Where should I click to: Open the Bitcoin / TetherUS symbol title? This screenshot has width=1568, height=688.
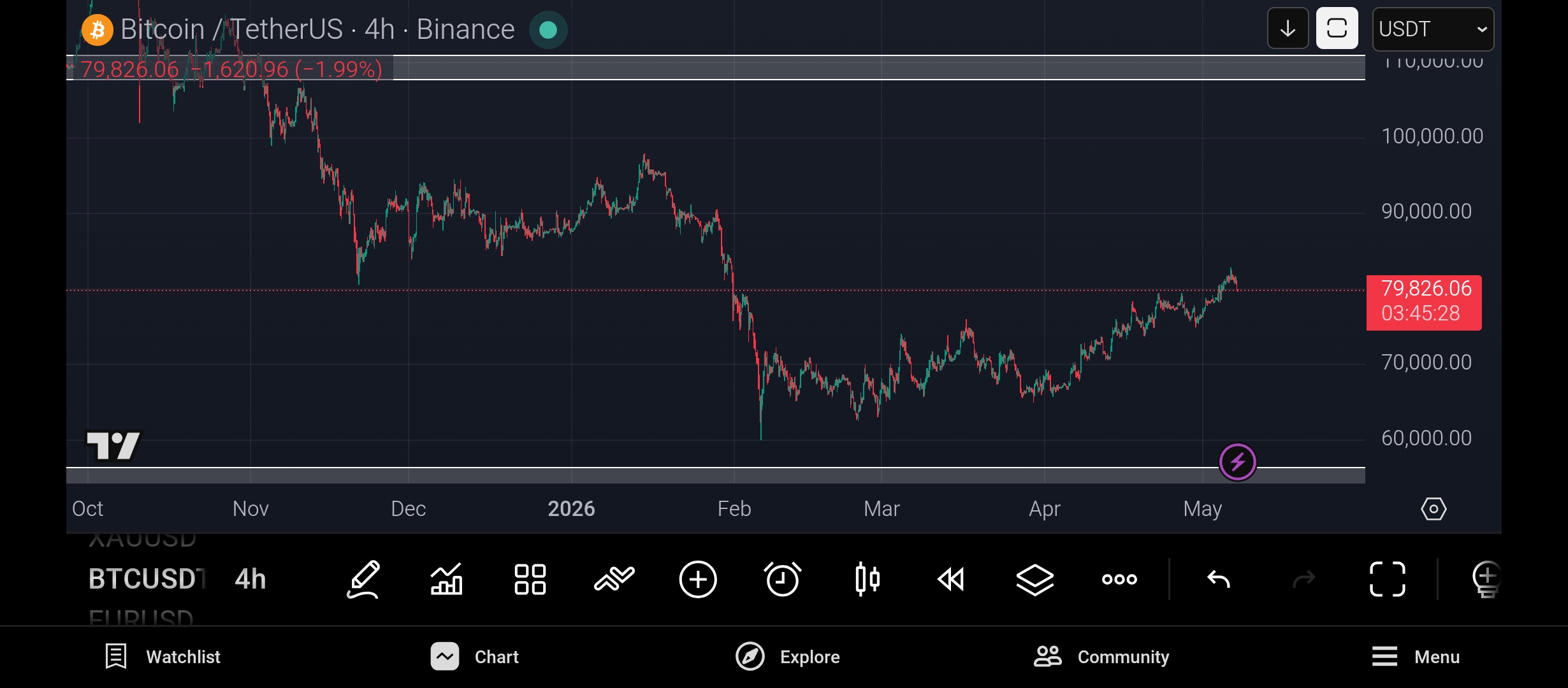tap(317, 29)
